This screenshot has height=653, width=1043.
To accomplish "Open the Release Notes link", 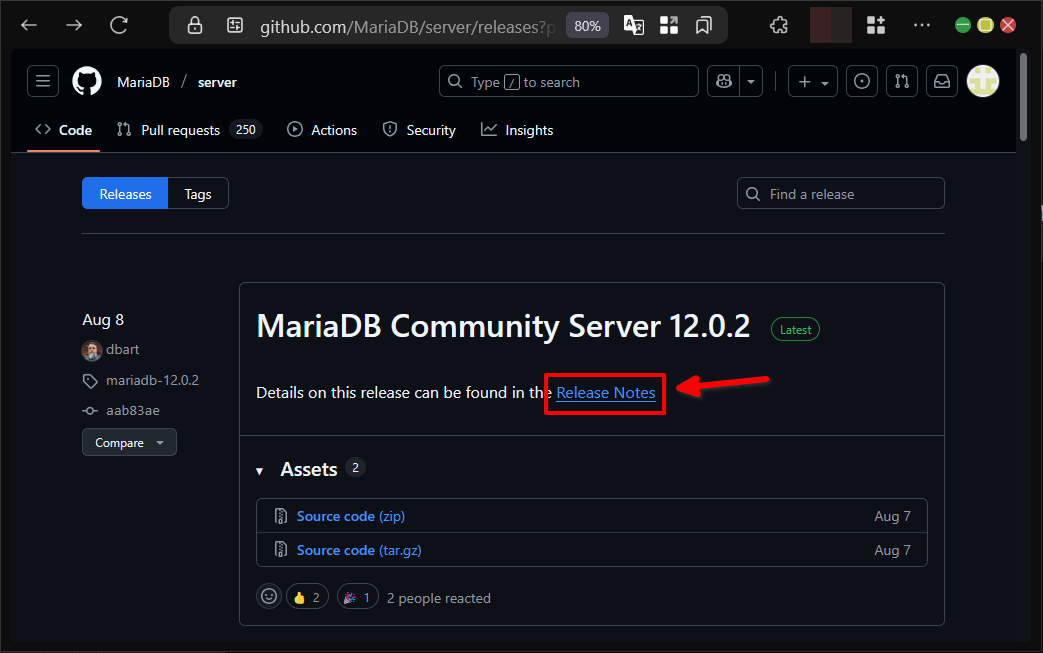I will 606,393.
